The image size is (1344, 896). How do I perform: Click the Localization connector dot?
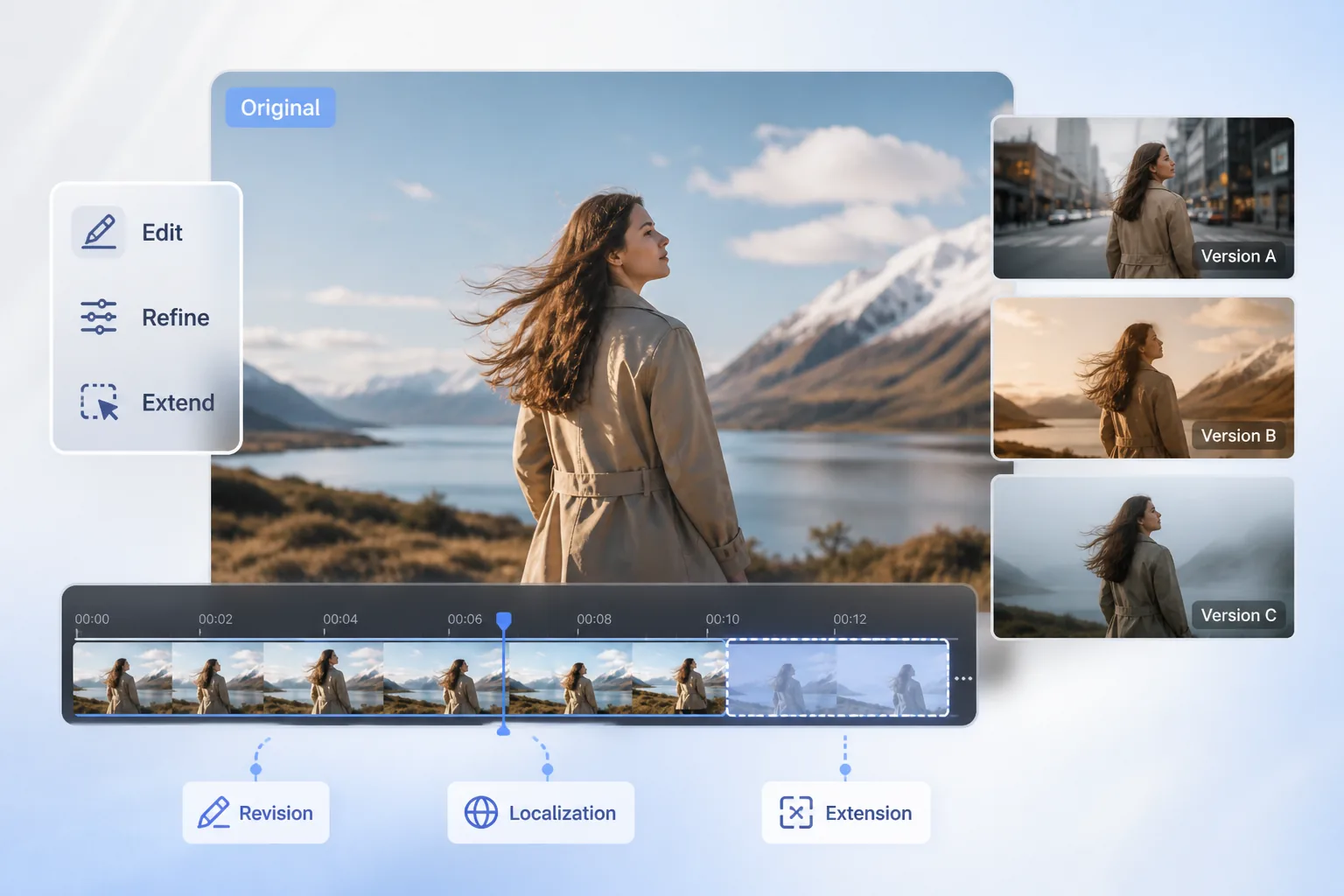coord(547,770)
